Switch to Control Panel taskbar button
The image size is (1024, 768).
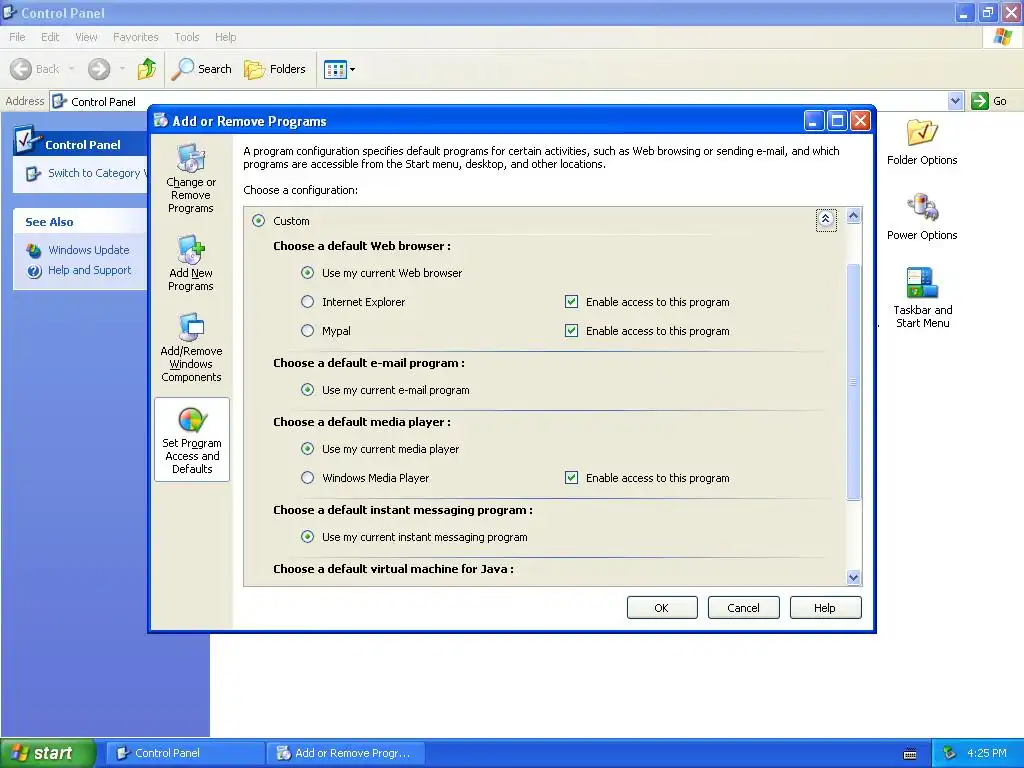click(x=185, y=753)
